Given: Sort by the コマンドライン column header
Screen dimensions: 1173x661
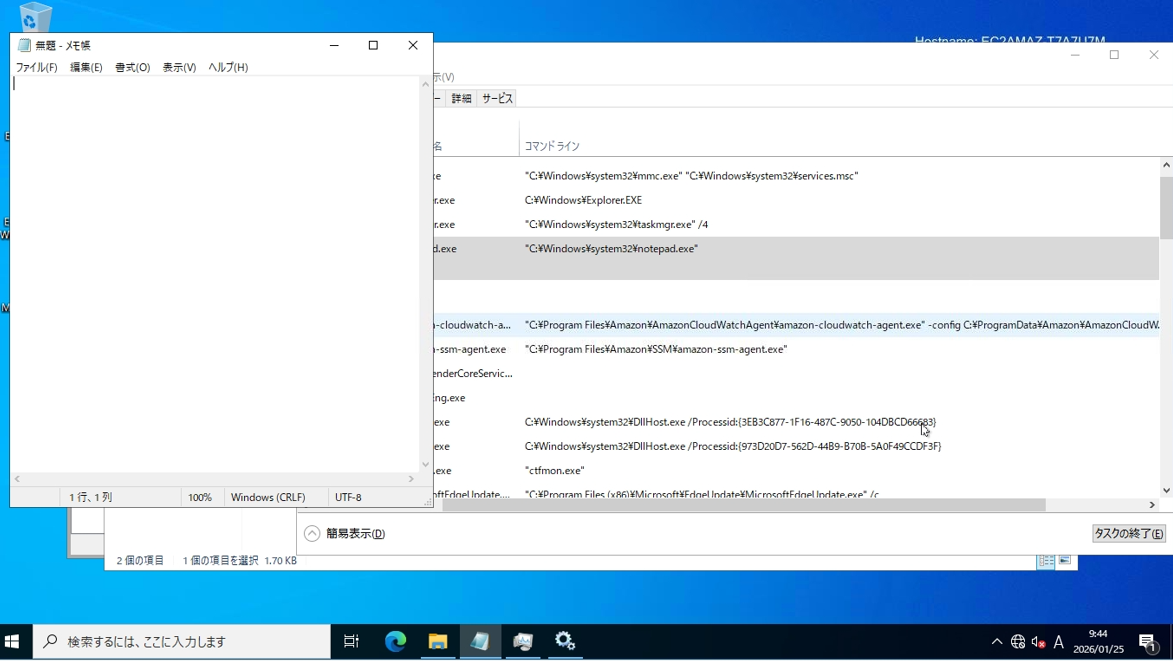Looking at the screenshot, I should click(552, 146).
